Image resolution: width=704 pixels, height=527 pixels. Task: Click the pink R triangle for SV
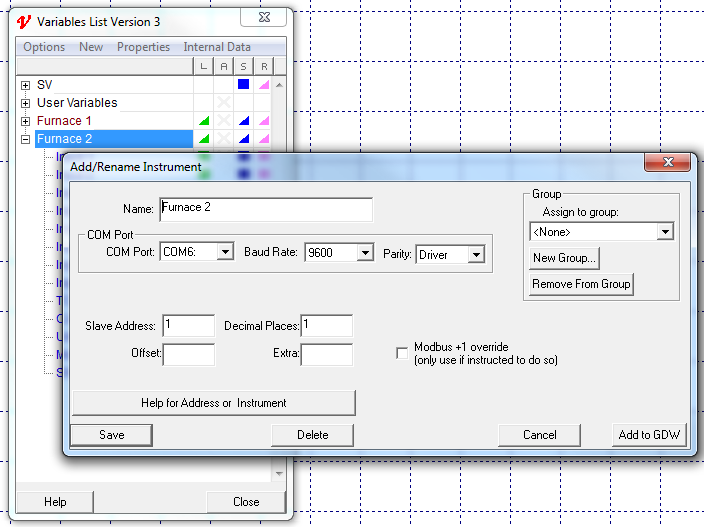[264, 85]
